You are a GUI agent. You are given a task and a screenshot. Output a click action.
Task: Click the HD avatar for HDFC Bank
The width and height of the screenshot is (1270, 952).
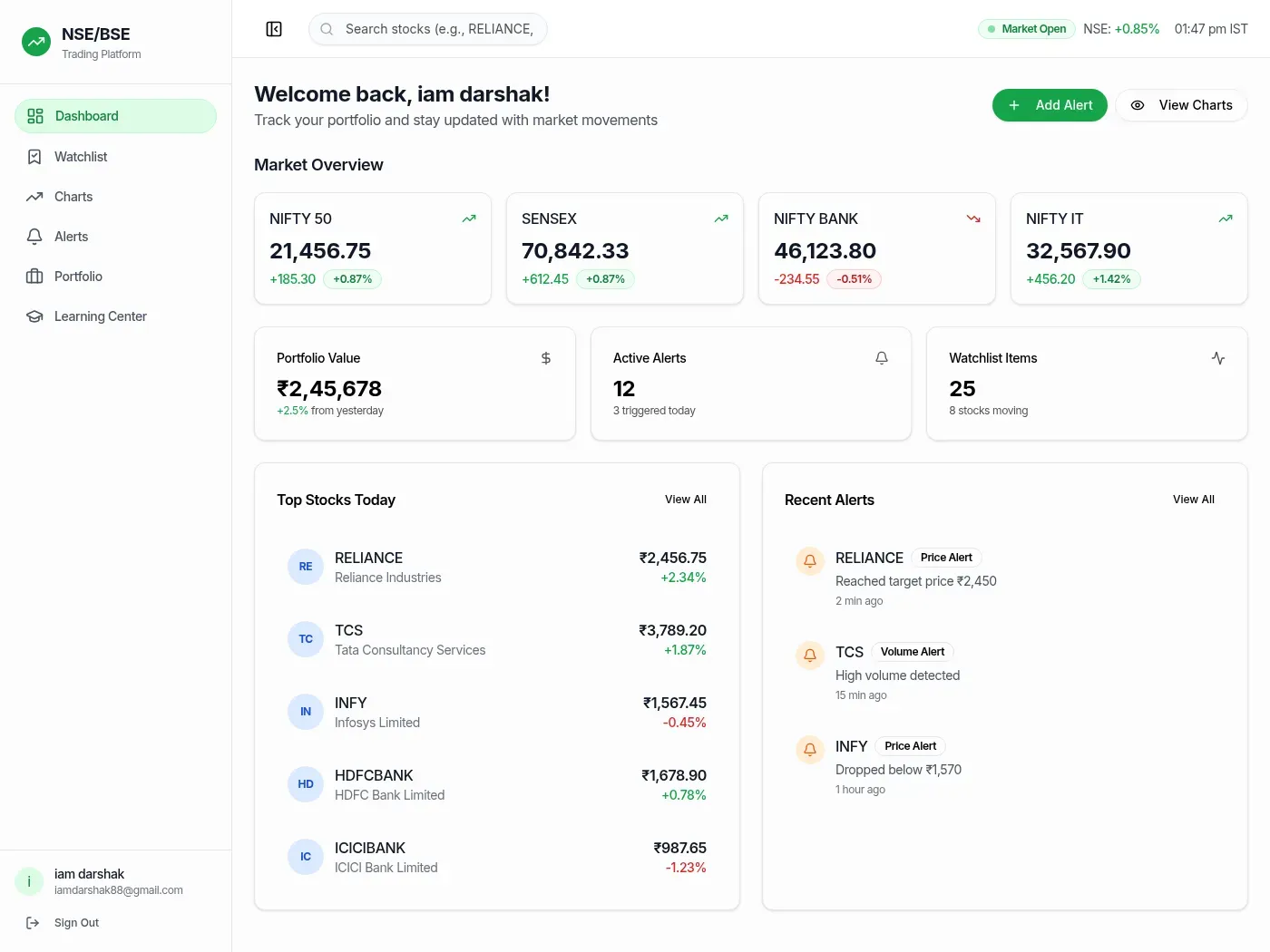[306, 784]
